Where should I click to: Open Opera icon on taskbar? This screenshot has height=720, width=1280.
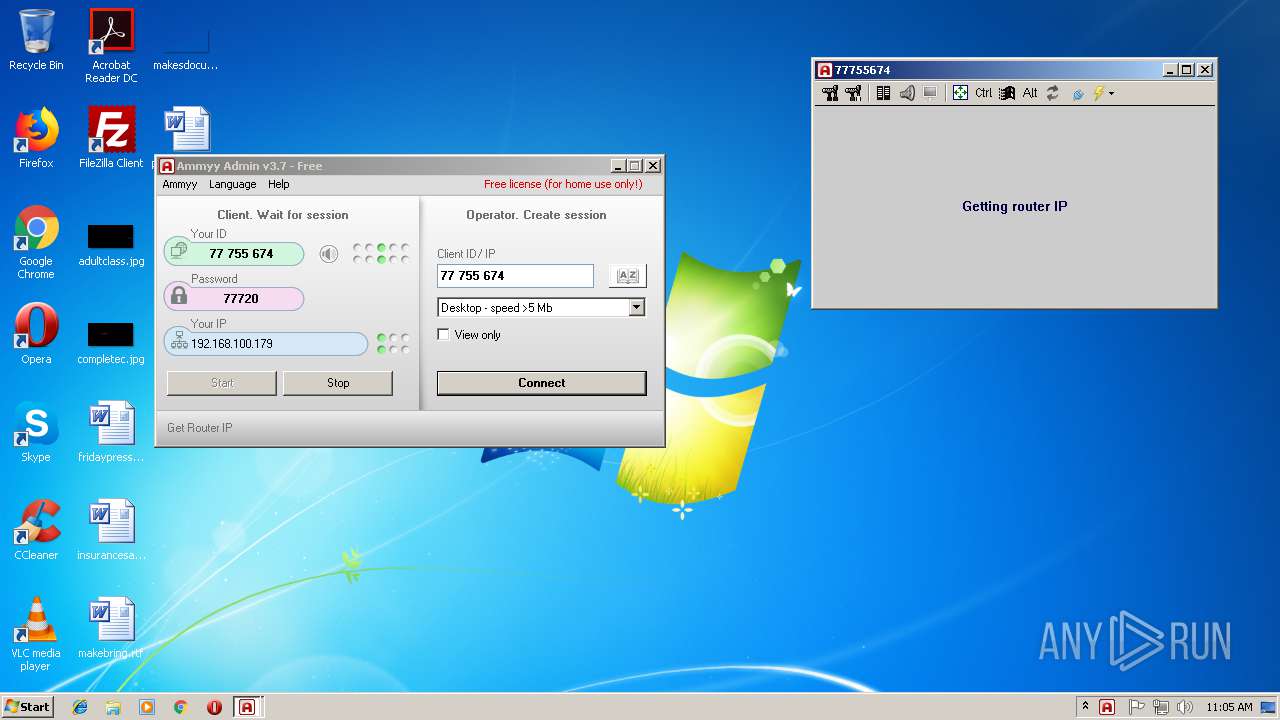214,707
